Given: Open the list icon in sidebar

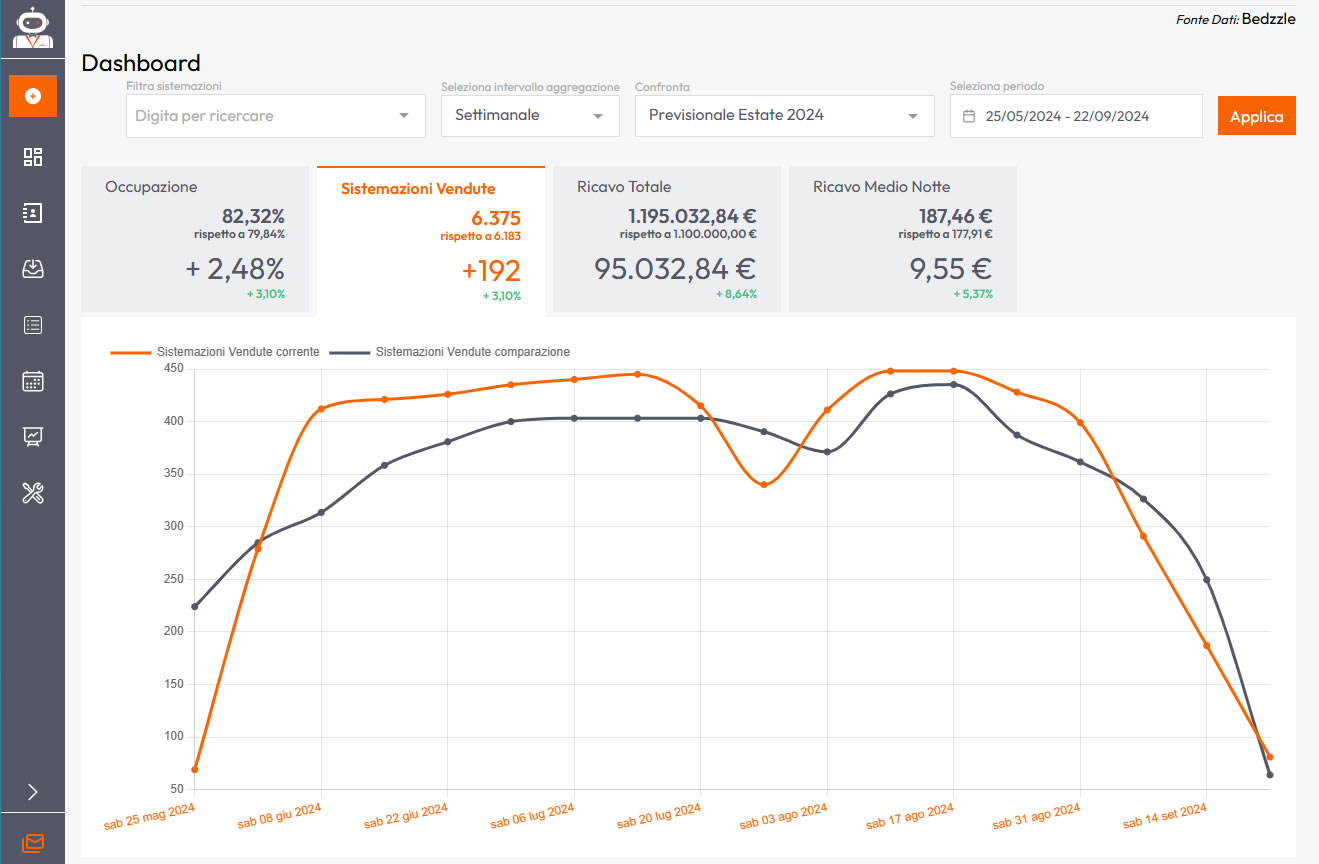Looking at the screenshot, I should pos(33,325).
